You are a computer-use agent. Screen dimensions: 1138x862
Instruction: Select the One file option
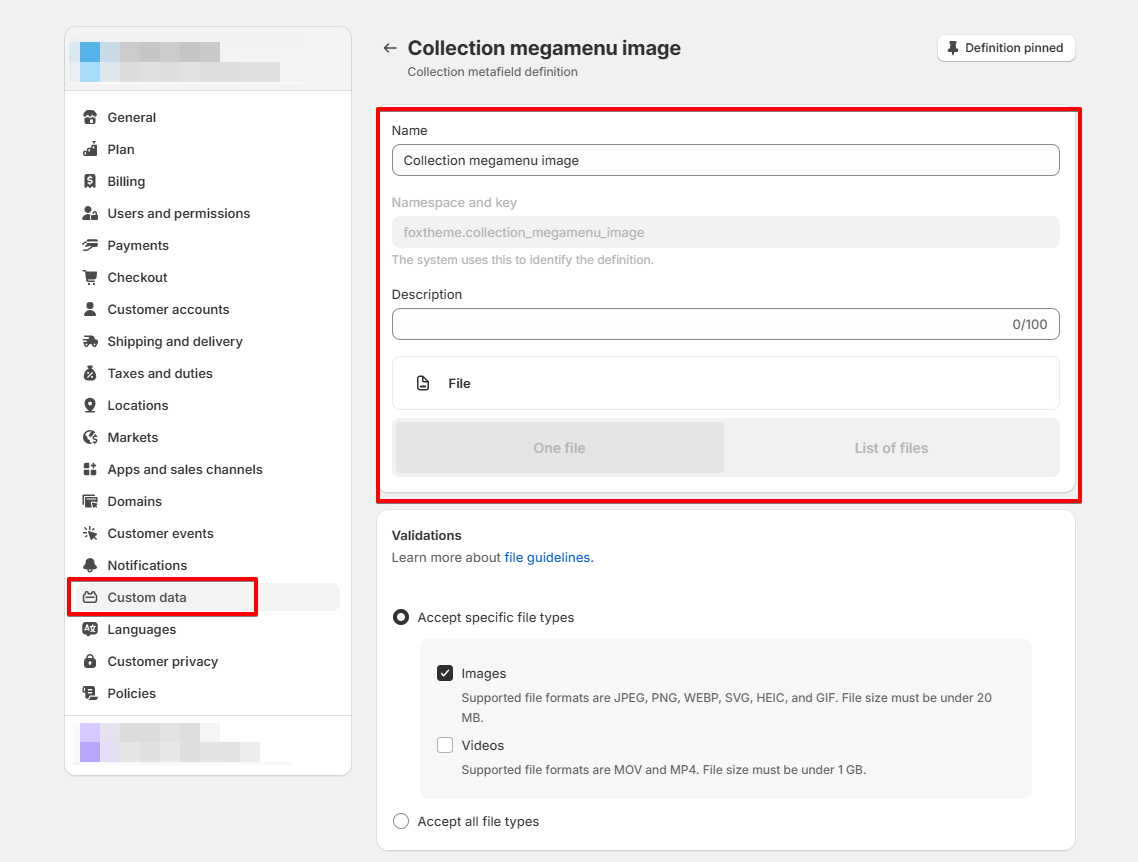coord(560,448)
